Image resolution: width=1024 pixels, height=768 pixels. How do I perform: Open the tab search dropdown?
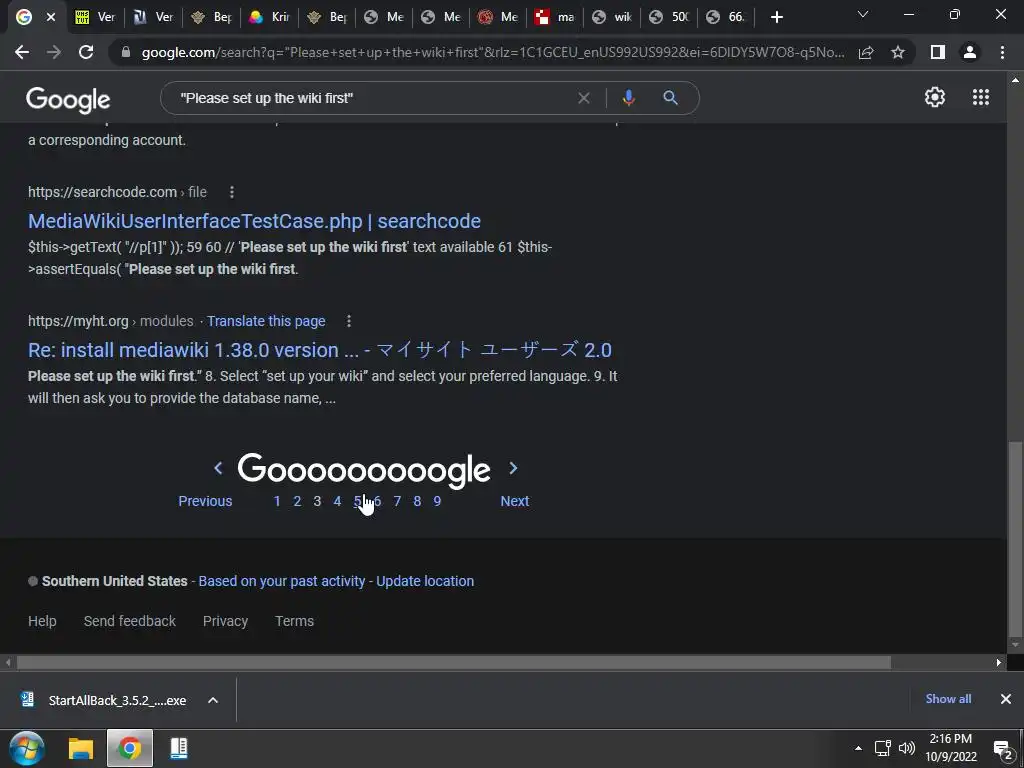(x=863, y=14)
